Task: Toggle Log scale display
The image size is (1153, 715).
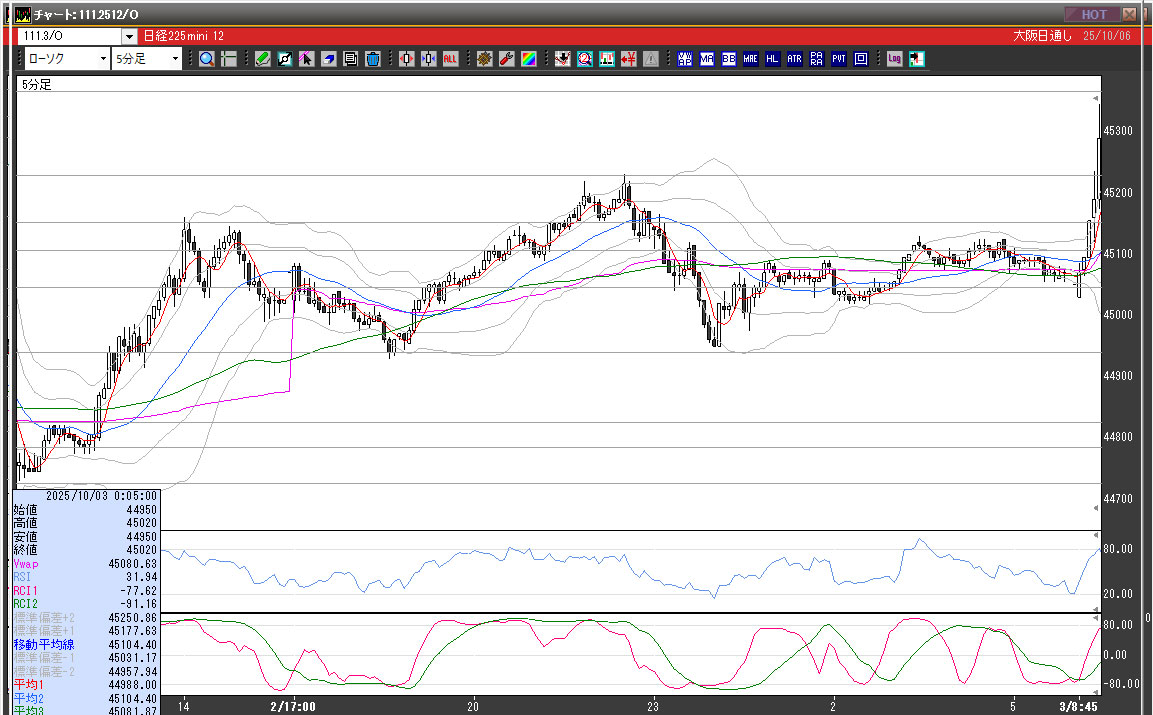Action: pyautogui.click(x=893, y=59)
